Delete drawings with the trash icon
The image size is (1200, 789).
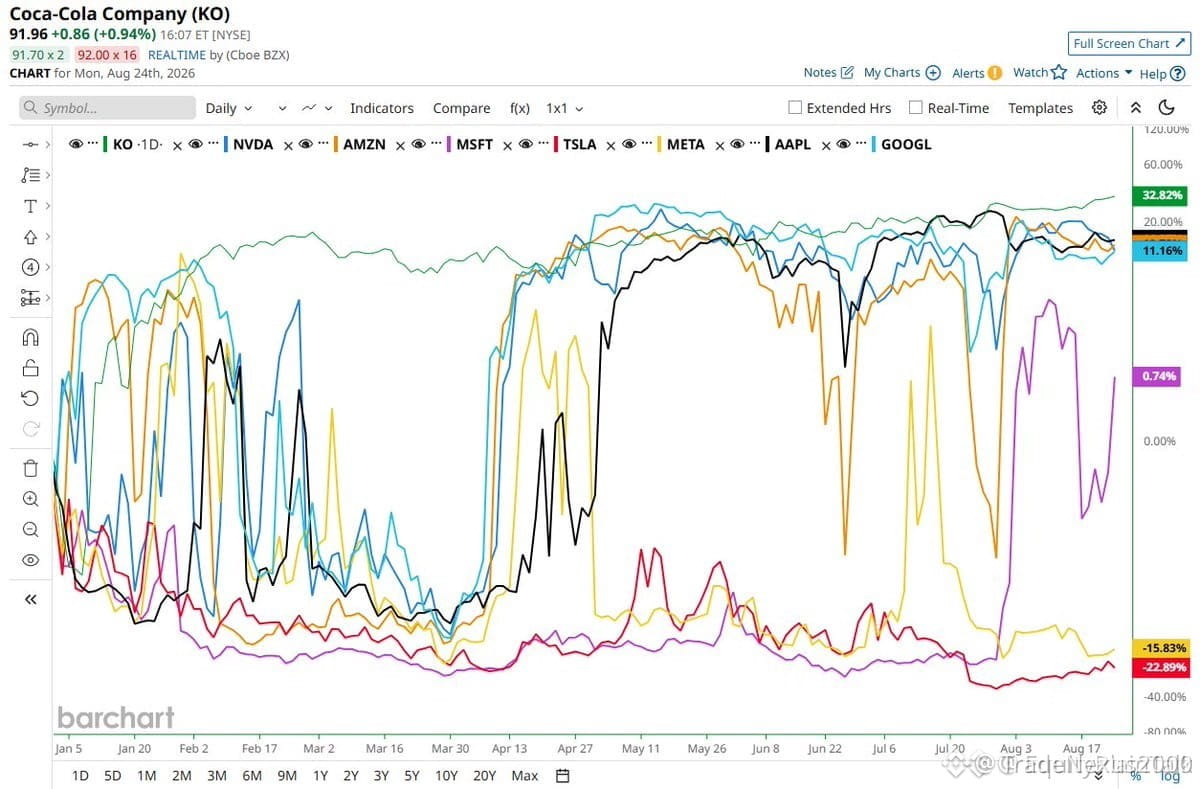(30, 468)
